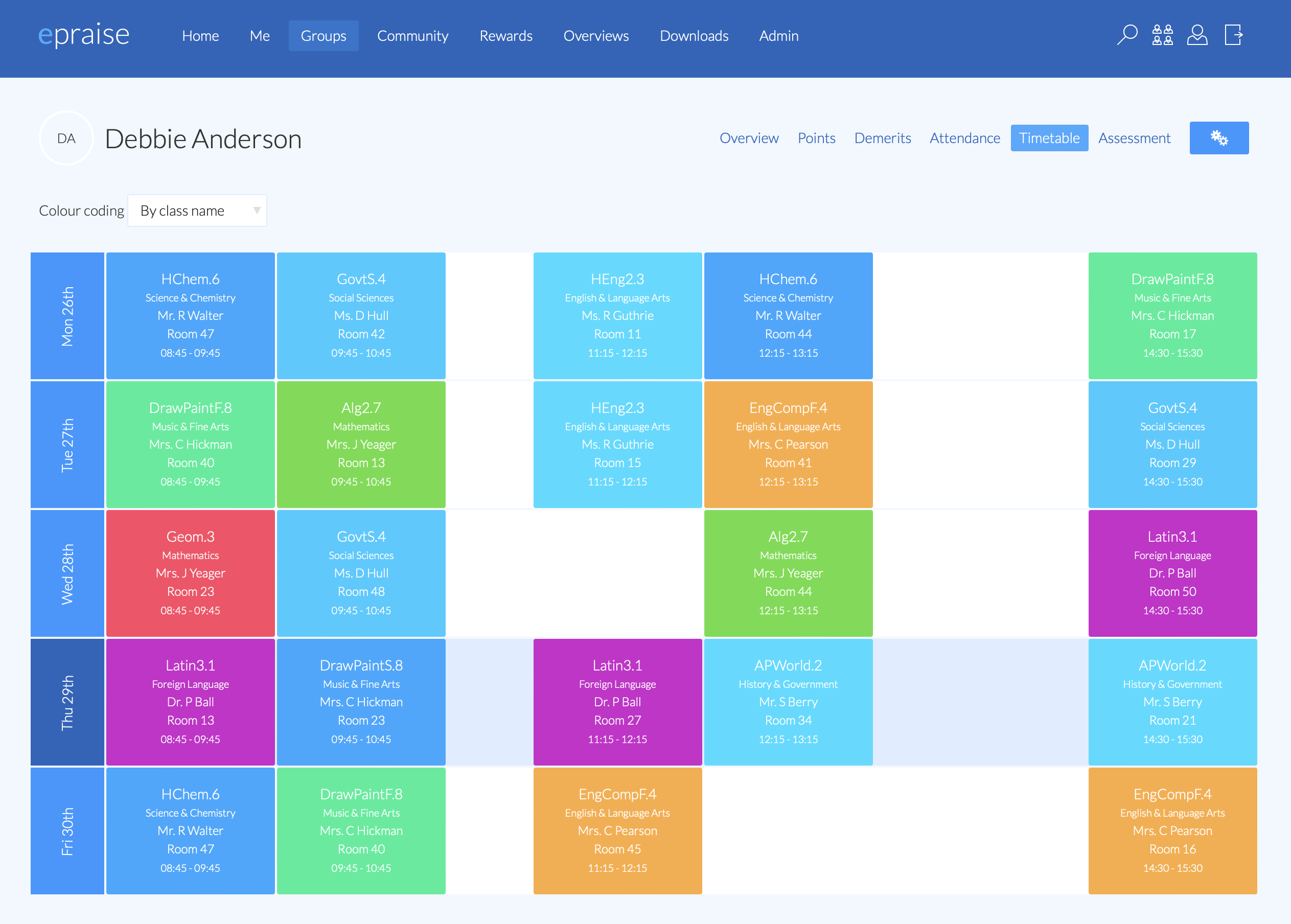1291x924 pixels.
Task: Switch to the Demerits tab
Action: tap(883, 138)
